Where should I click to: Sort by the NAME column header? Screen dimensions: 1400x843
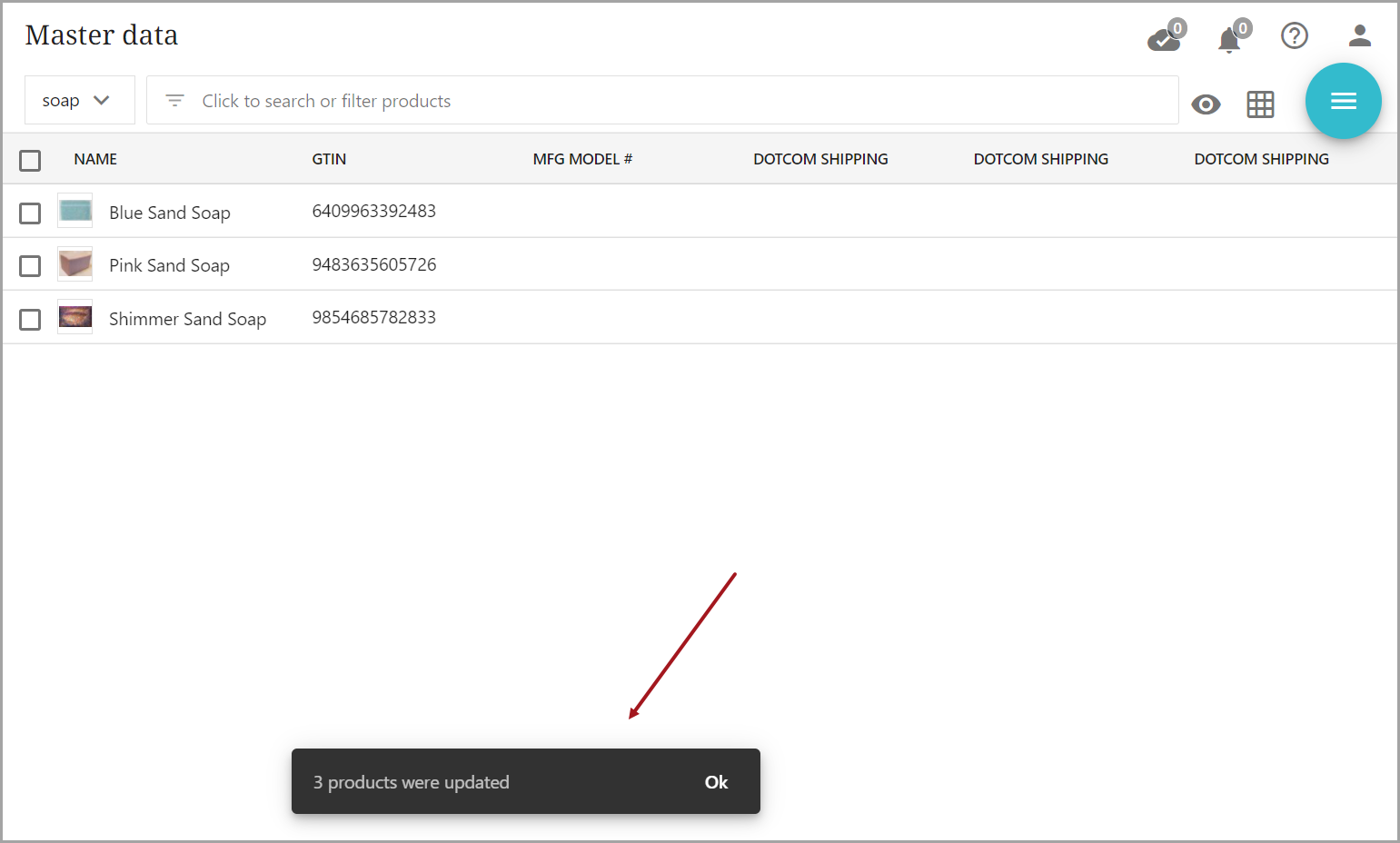pos(95,160)
